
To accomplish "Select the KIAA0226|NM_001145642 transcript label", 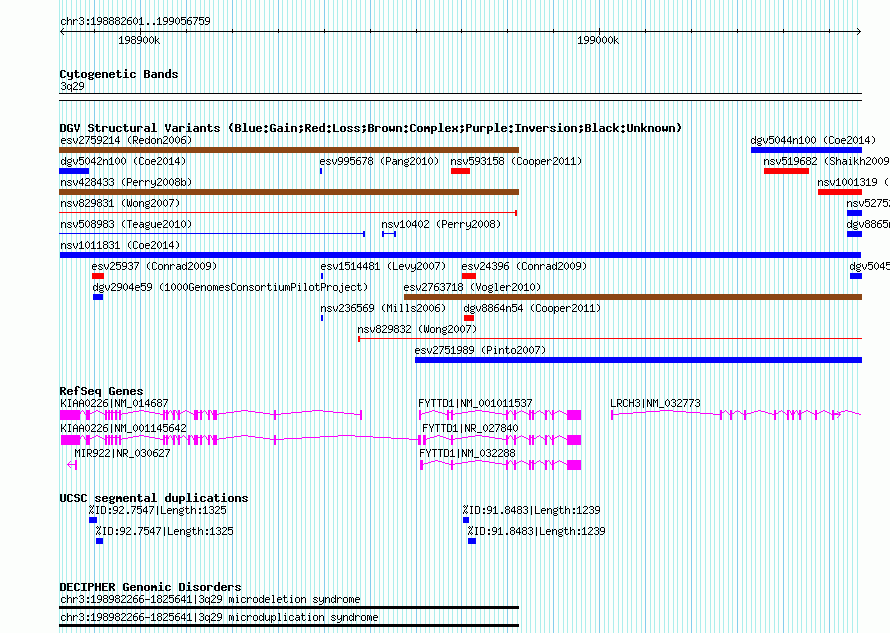I will coord(123,428).
